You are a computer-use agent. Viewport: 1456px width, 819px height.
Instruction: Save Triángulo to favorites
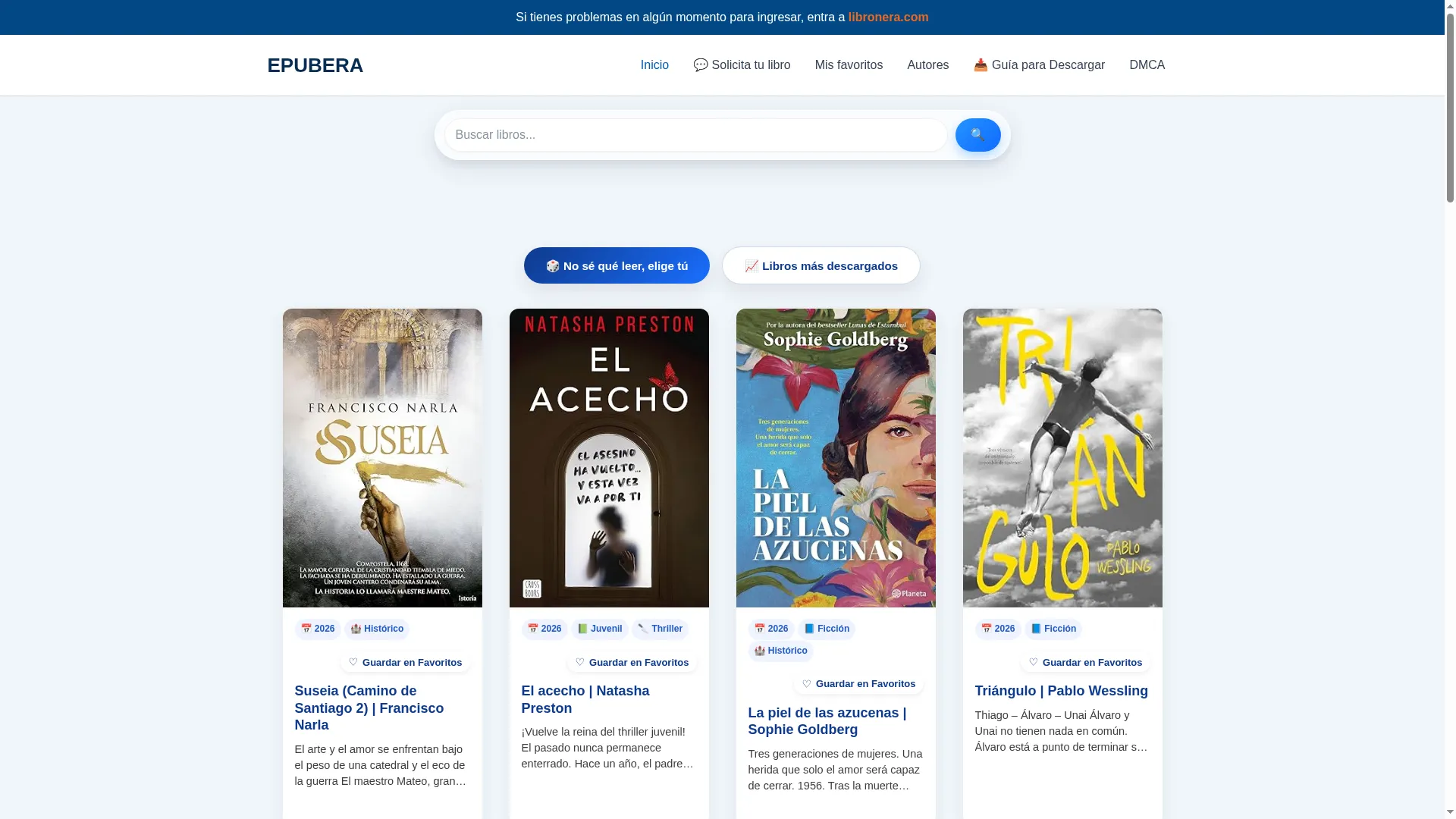1085,663
